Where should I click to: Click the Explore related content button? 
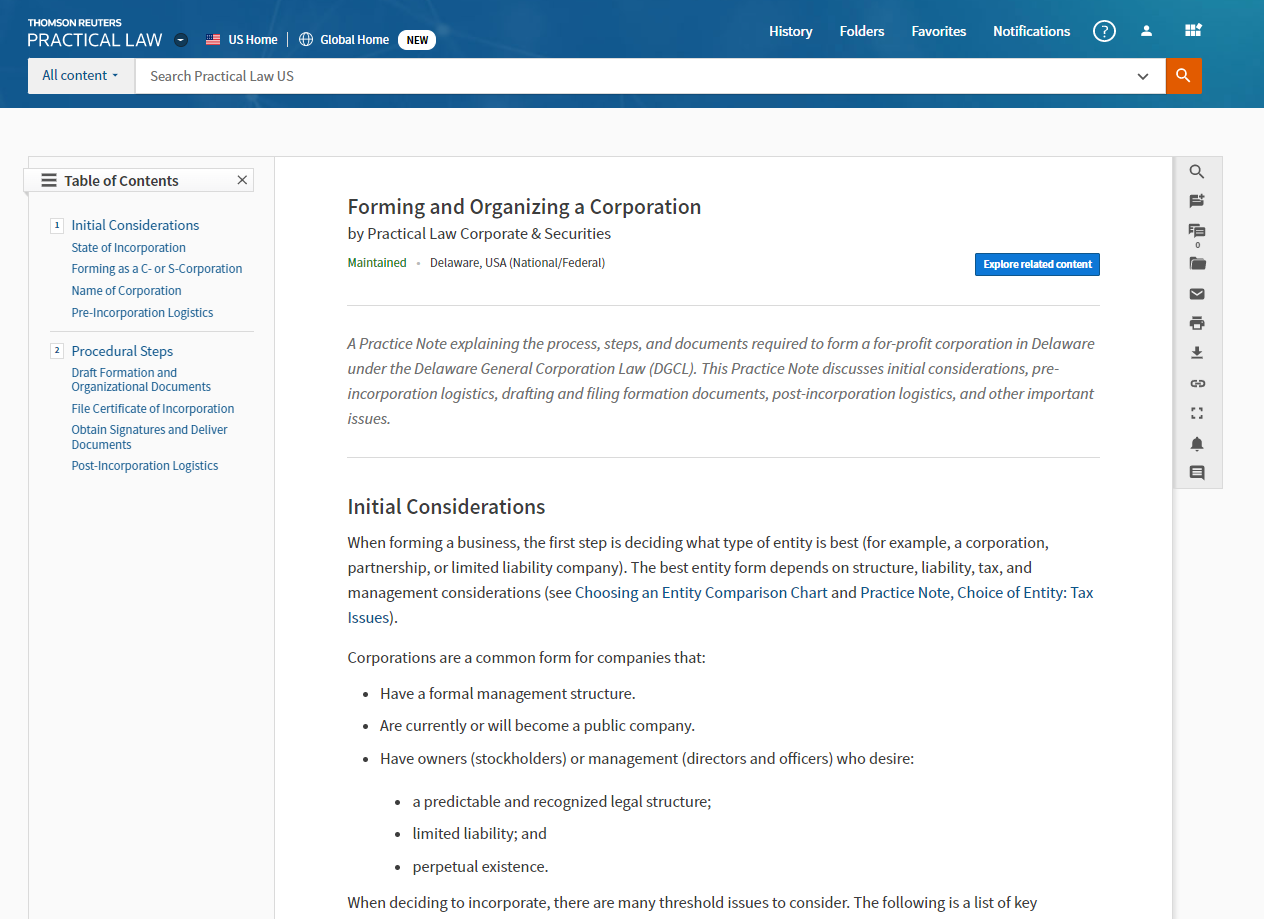tap(1037, 264)
